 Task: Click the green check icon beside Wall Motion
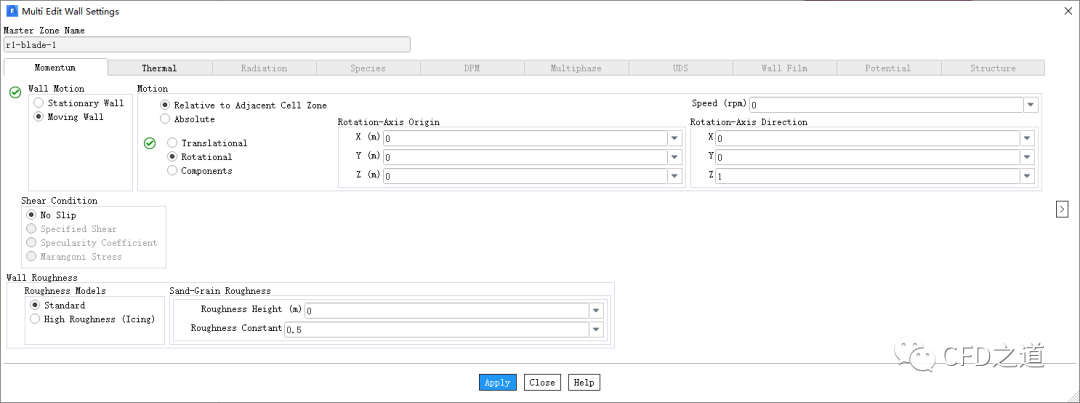pyautogui.click(x=15, y=92)
